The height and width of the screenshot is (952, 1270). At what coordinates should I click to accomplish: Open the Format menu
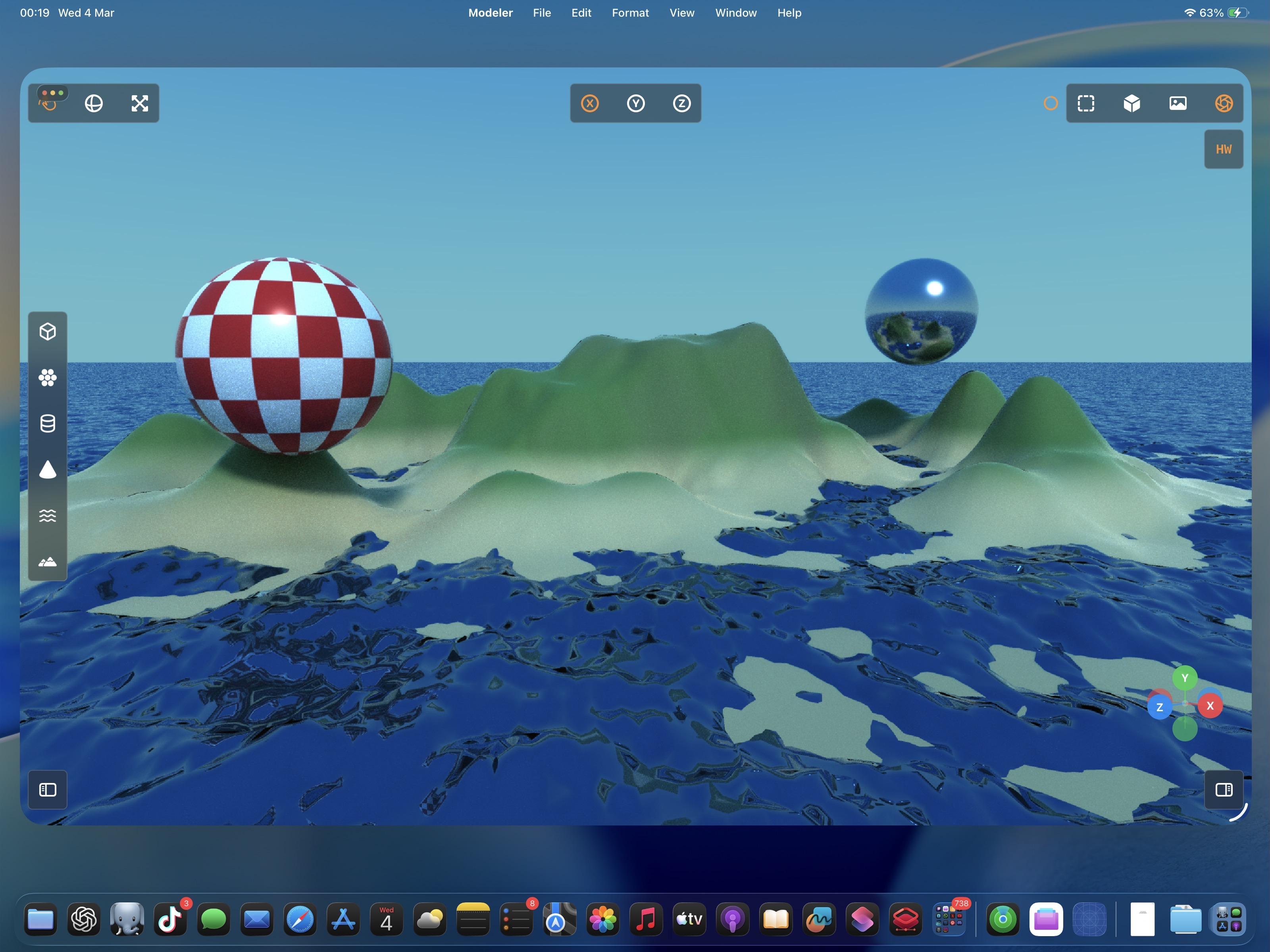point(630,13)
